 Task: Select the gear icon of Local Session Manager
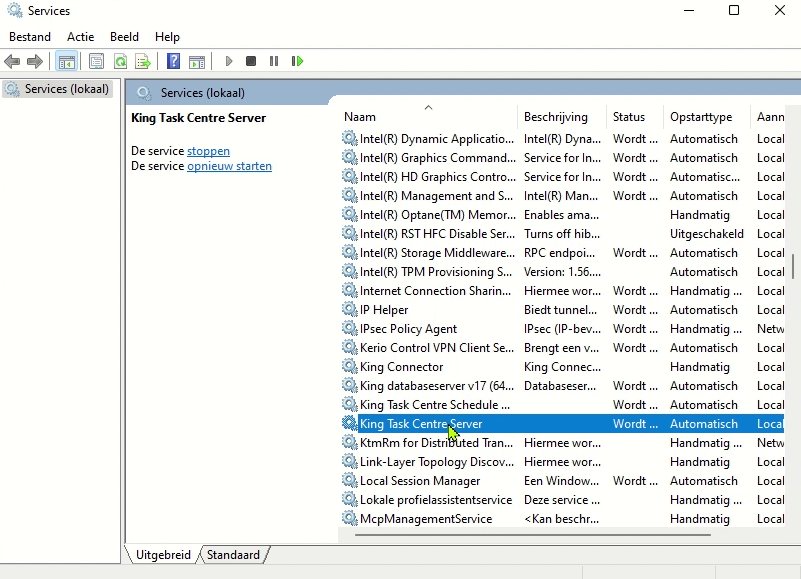click(349, 480)
